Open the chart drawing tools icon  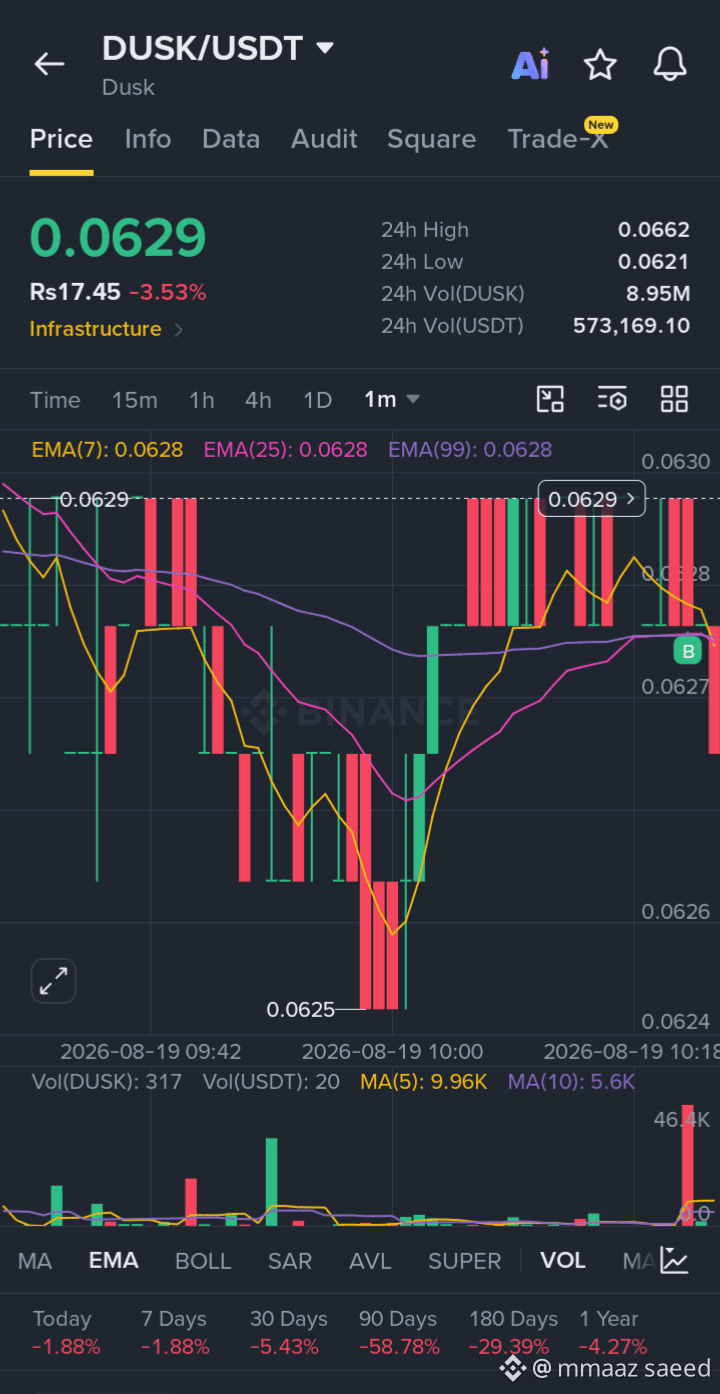coord(551,399)
